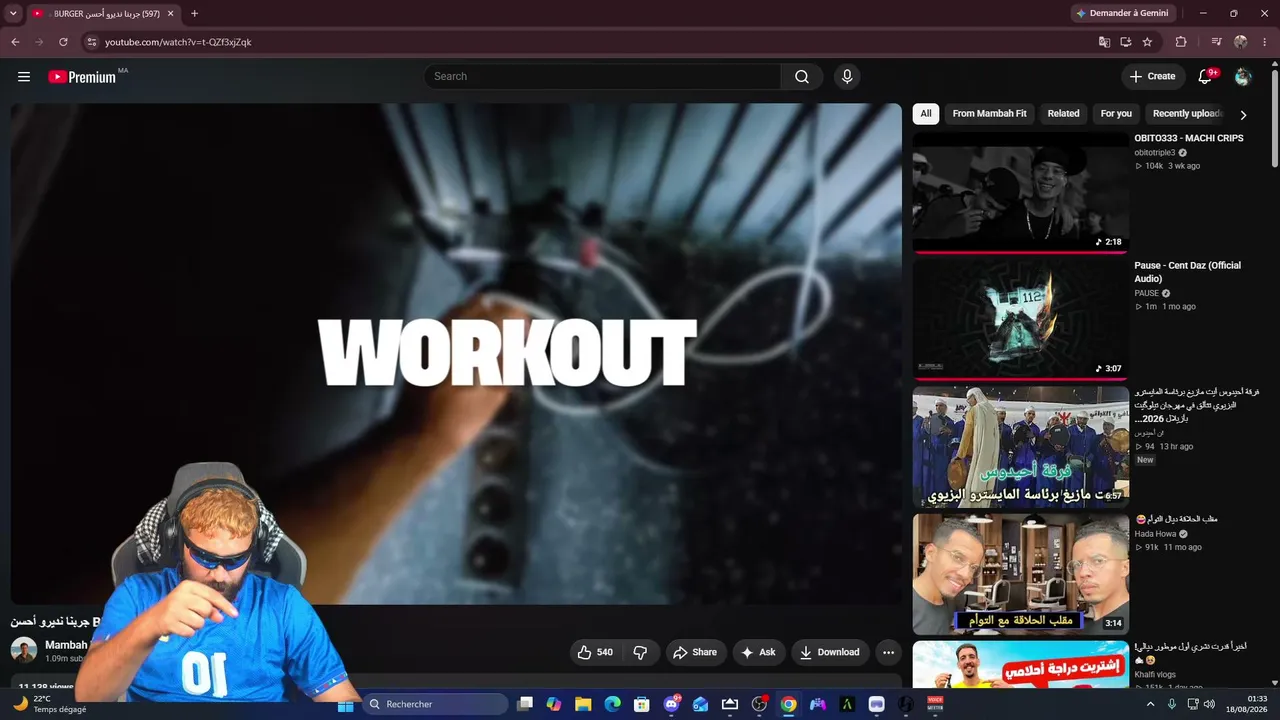Start voice search with the microphone
The width and height of the screenshot is (1280, 720).
pos(847,77)
